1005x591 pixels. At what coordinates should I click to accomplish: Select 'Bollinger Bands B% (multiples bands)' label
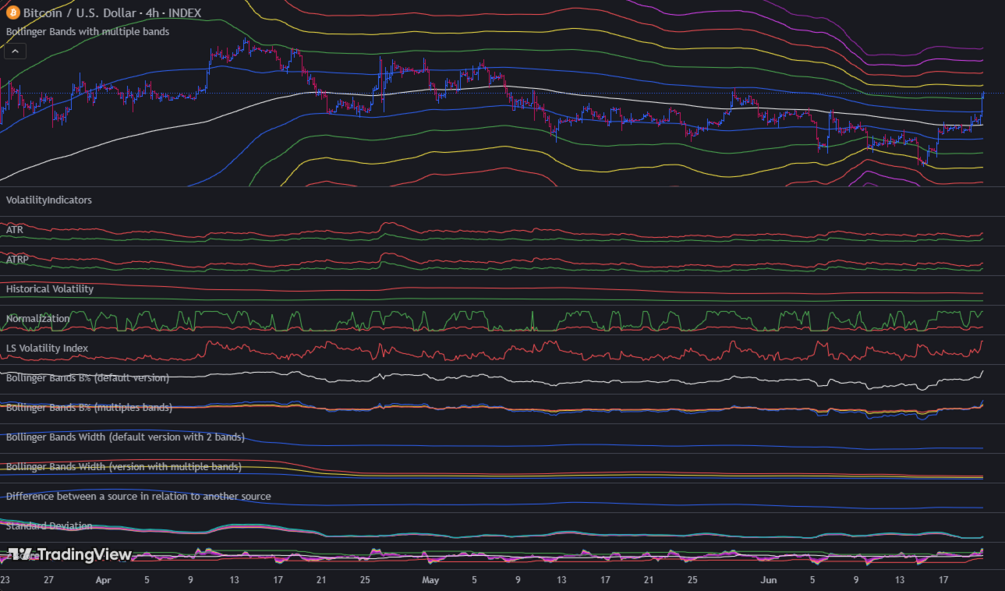[x=89, y=407]
